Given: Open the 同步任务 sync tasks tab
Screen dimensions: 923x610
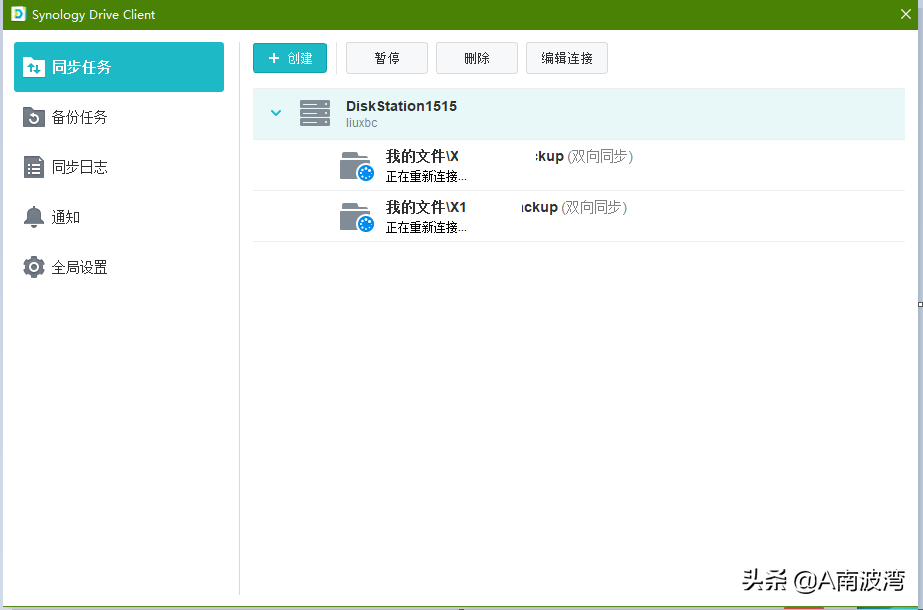Looking at the screenshot, I should point(119,67).
